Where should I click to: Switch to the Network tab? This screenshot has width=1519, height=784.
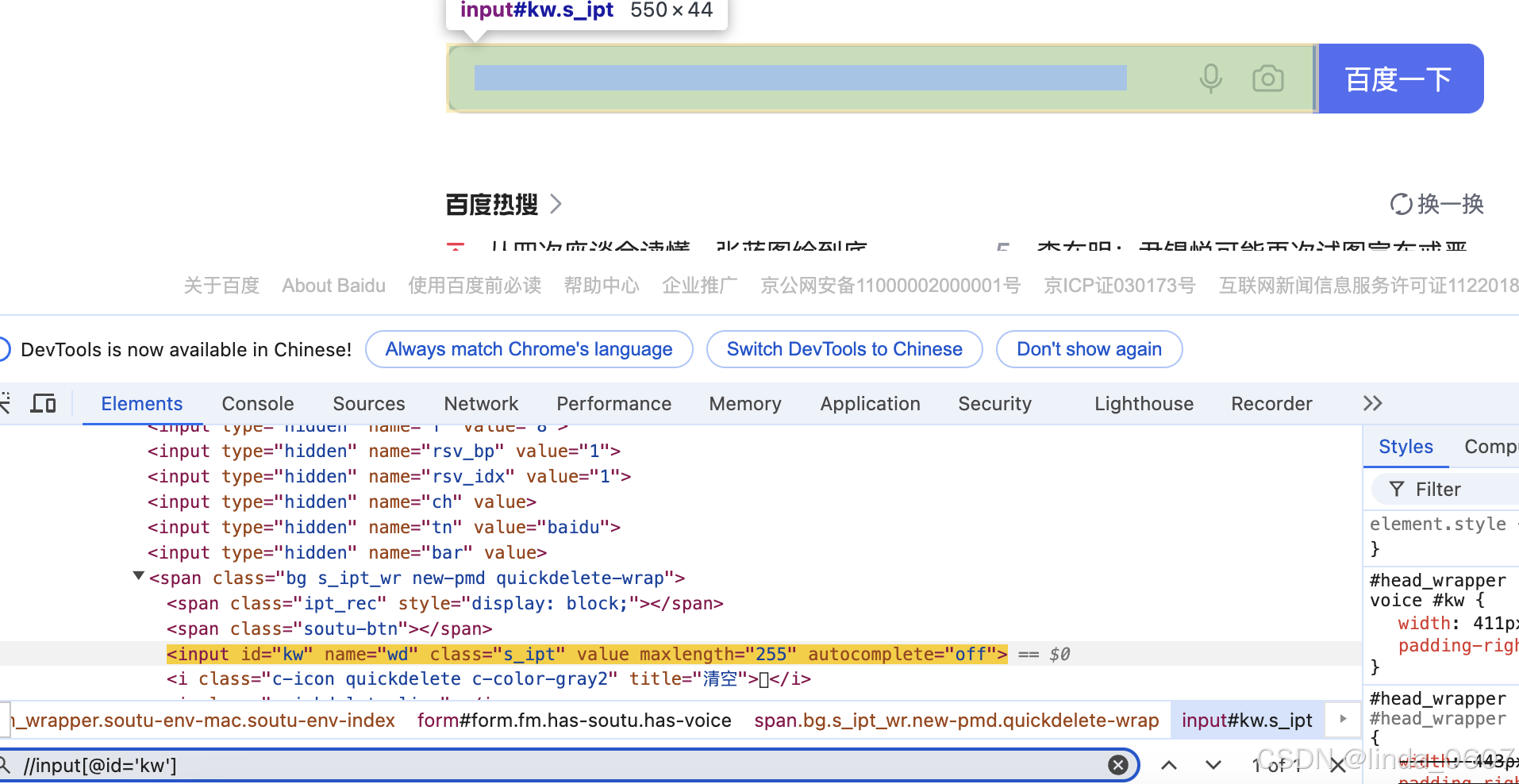coord(481,404)
